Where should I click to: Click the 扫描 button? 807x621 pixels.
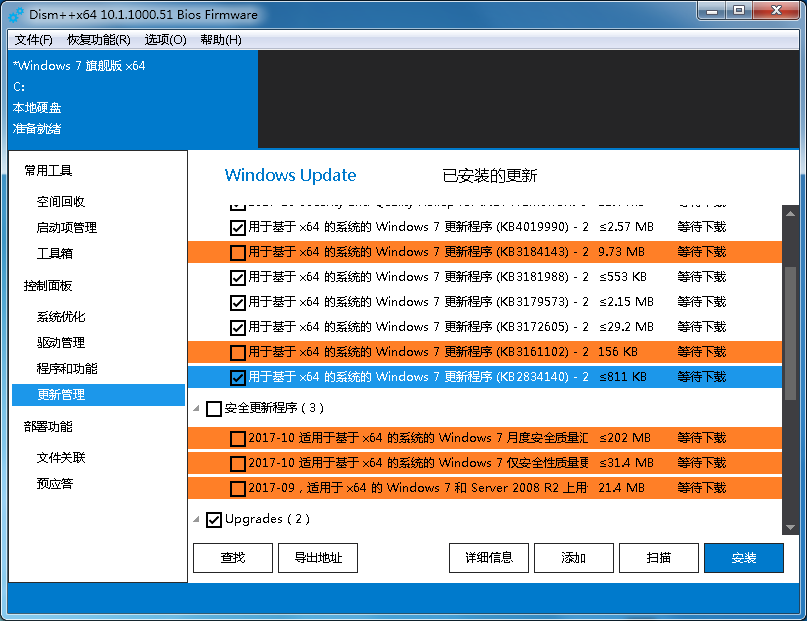pos(659,558)
